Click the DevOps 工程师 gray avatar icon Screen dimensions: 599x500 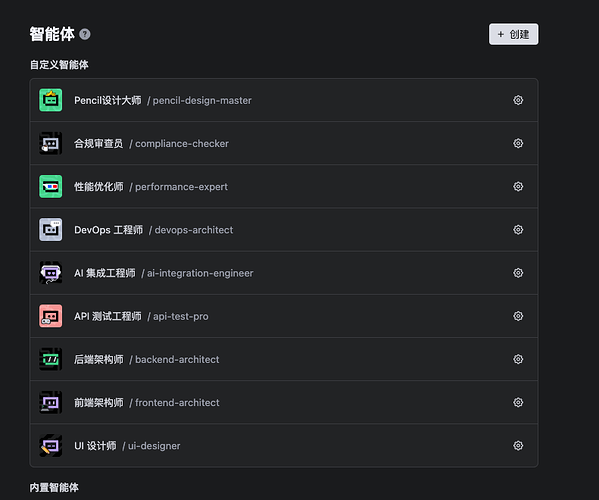pyautogui.click(x=50, y=230)
